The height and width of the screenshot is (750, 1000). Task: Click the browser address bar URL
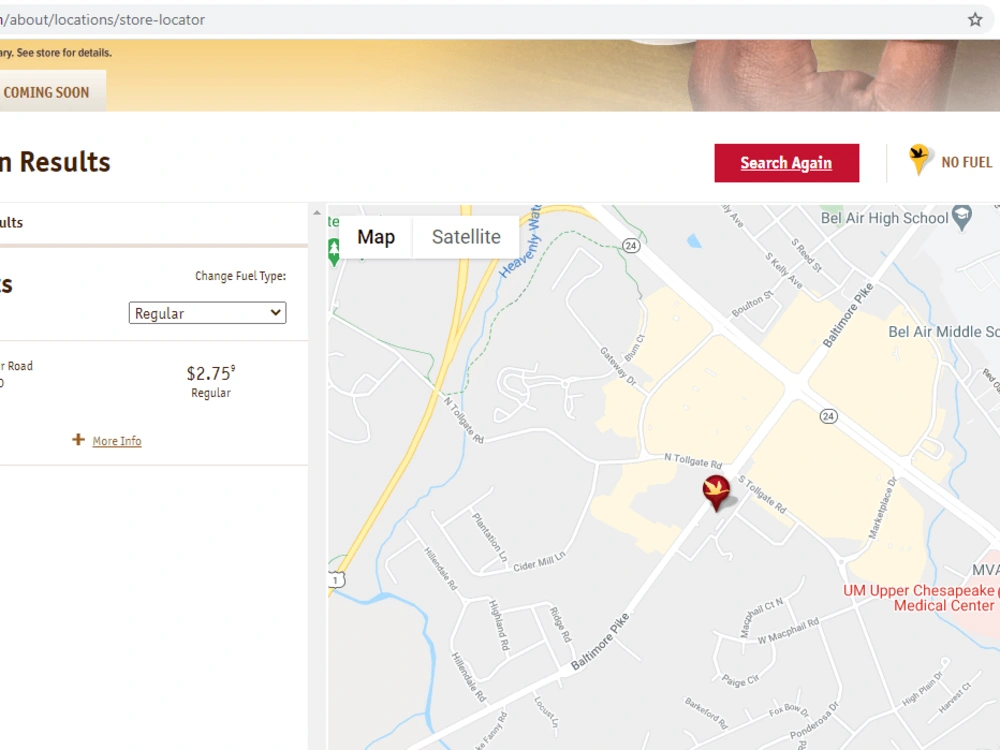click(x=103, y=20)
